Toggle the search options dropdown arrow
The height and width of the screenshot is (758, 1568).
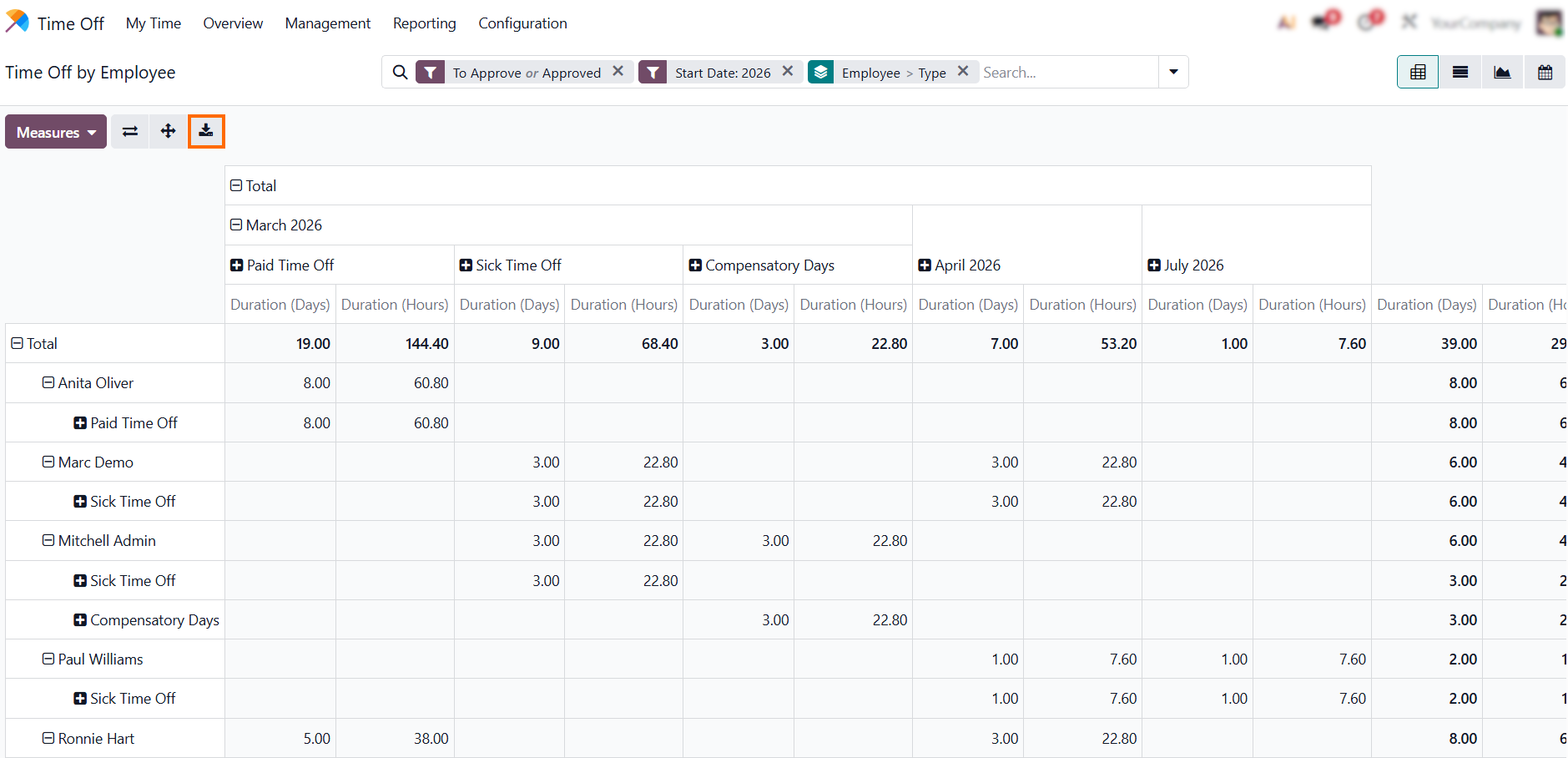pyautogui.click(x=1173, y=73)
